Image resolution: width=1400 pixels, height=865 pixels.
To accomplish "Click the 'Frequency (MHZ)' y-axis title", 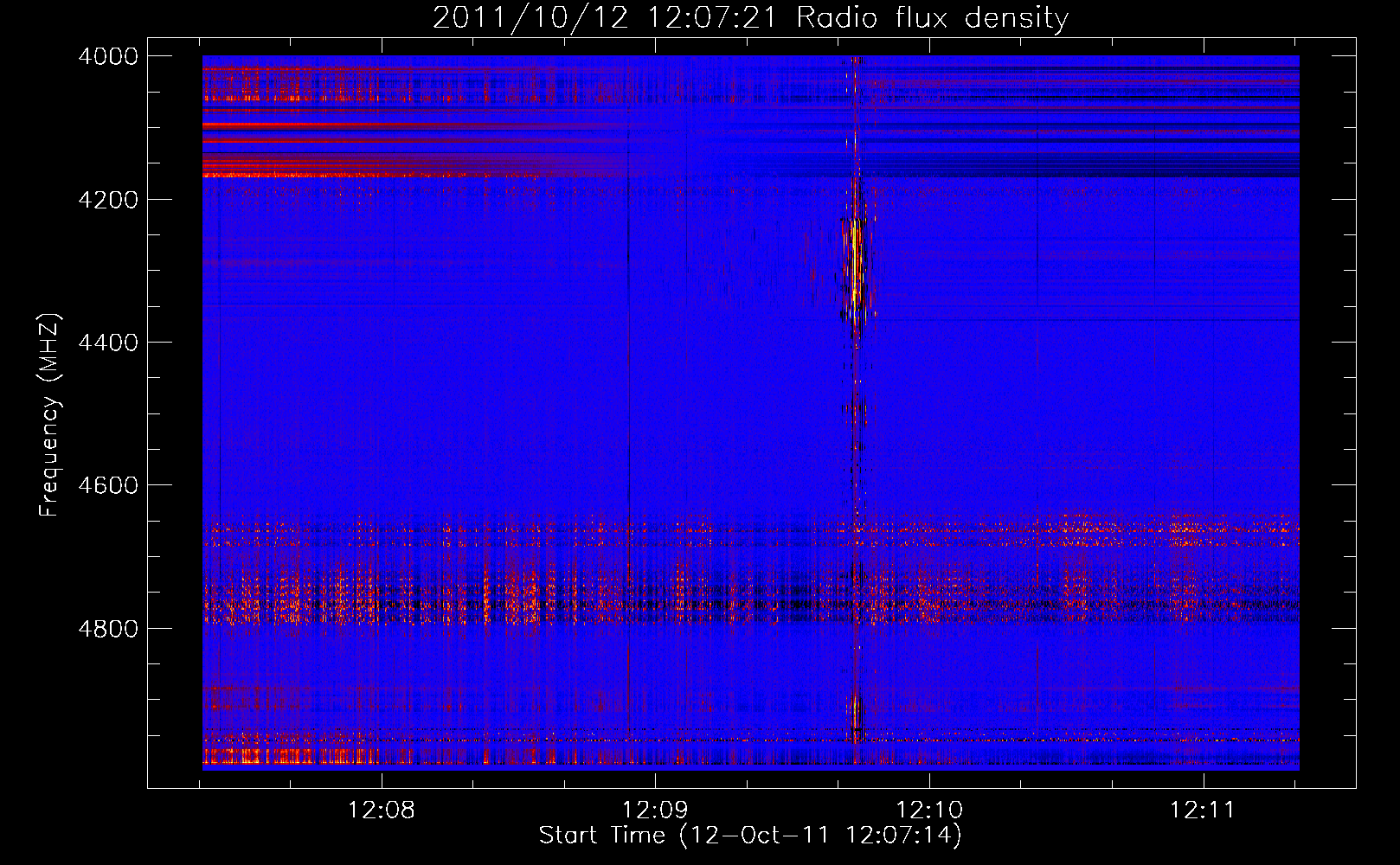I will pyautogui.click(x=50, y=415).
